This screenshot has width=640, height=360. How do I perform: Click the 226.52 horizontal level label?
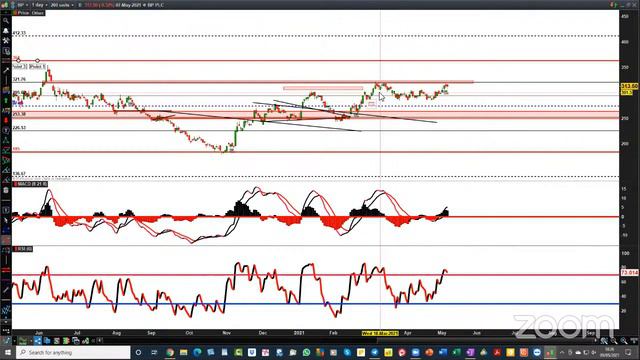(19, 128)
